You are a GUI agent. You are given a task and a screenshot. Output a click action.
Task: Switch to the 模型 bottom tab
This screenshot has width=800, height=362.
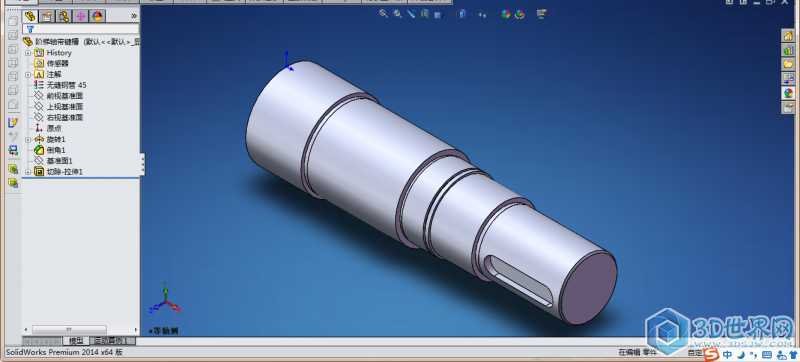(76, 341)
